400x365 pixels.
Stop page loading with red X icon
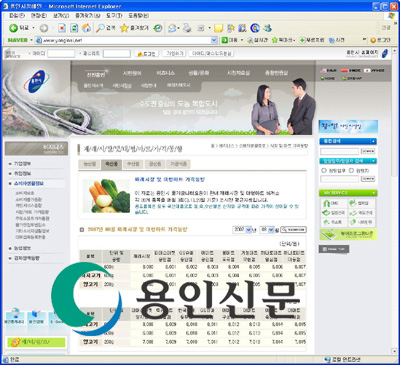62,28
